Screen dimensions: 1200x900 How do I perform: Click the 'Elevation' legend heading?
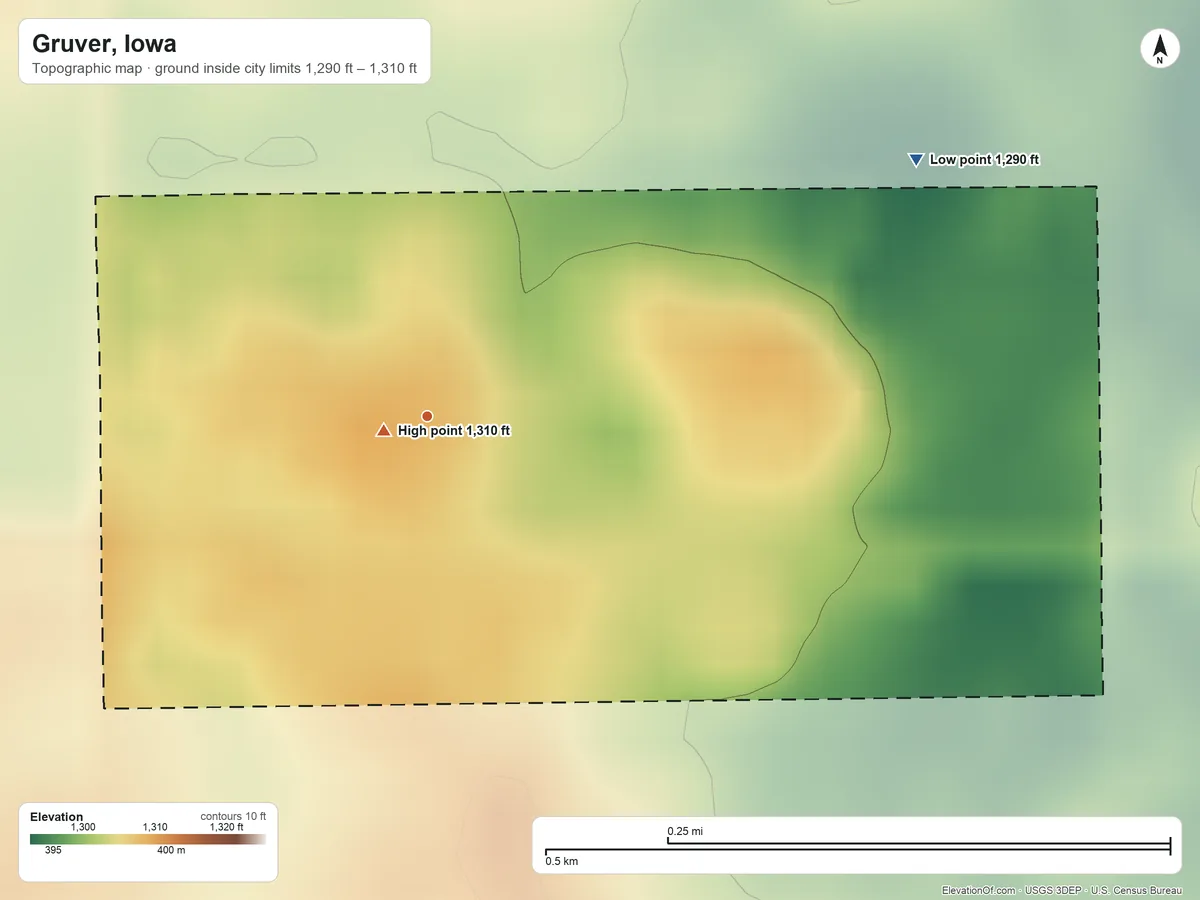click(57, 817)
